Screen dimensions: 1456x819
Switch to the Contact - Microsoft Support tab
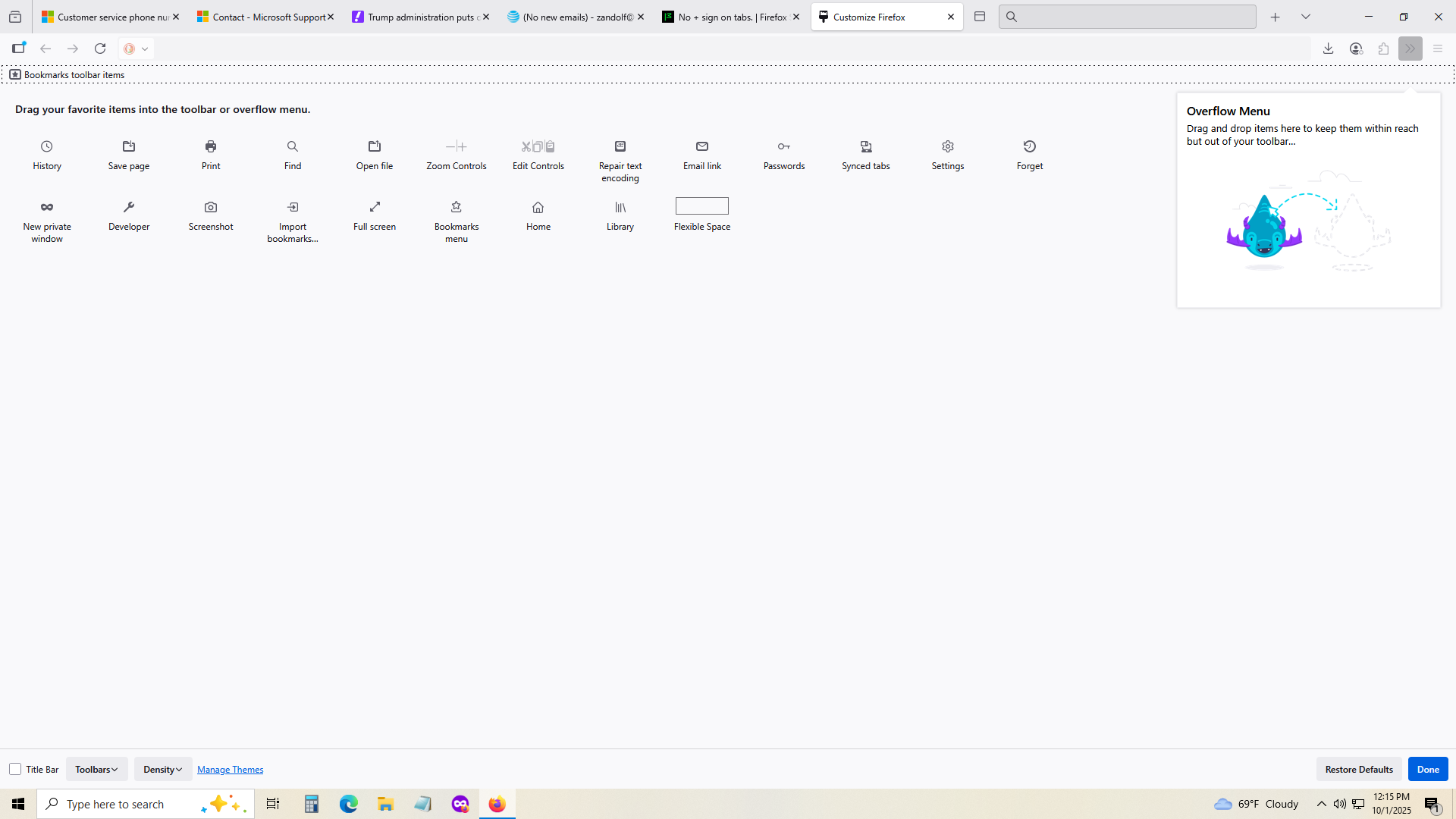coord(262,17)
